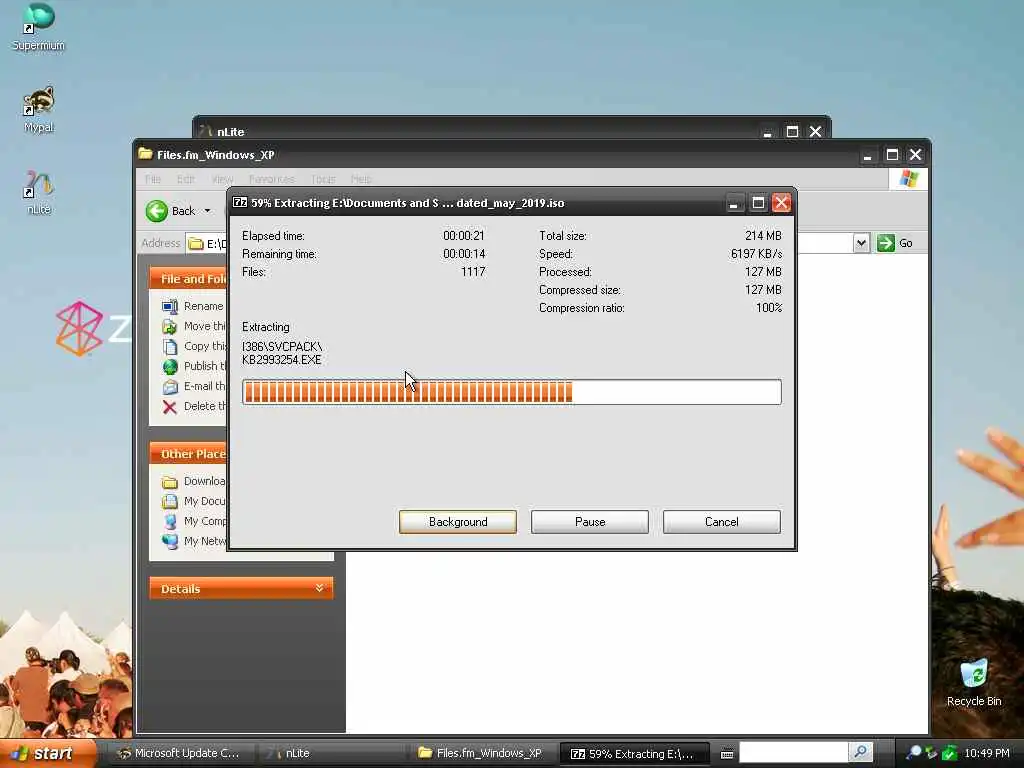This screenshot has width=1024, height=768.
Task: Click the Back arrow icon in Explorer
Action: [x=157, y=211]
